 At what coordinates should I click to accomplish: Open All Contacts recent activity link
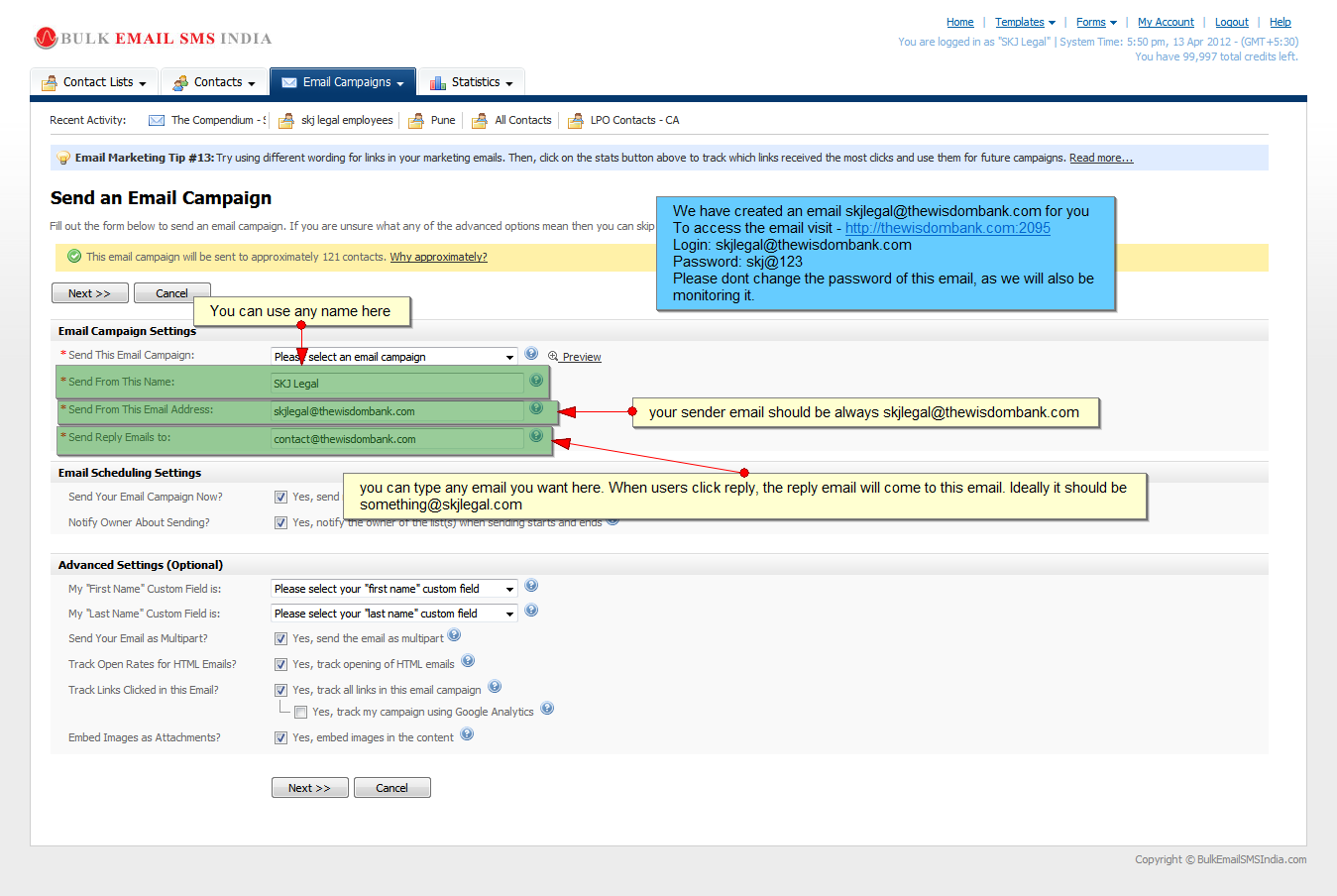click(x=523, y=121)
